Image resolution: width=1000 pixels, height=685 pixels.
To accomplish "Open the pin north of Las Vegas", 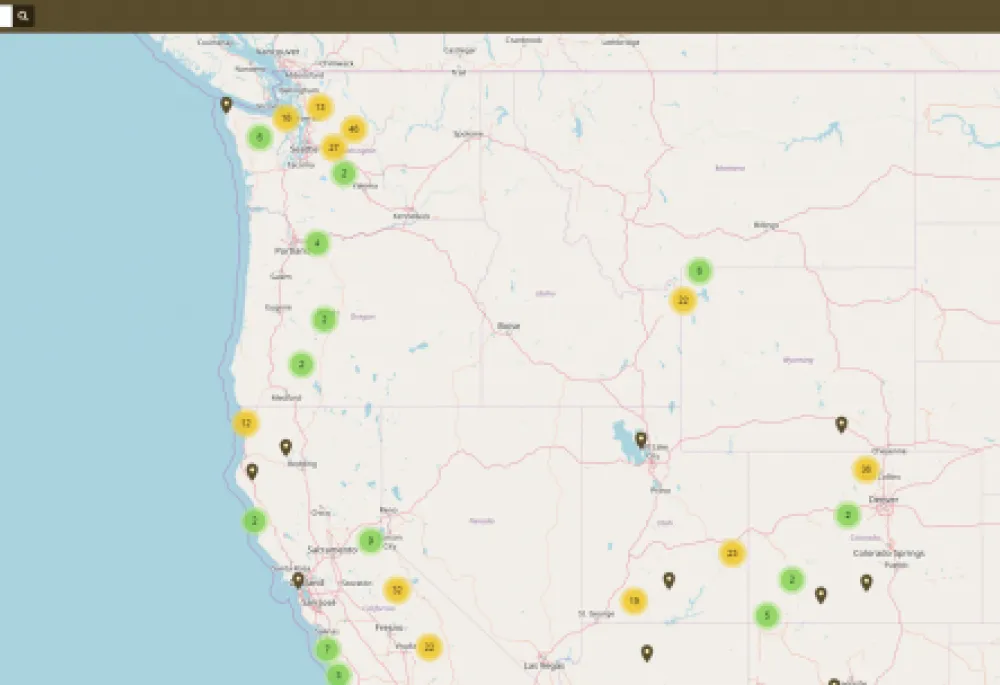I will (647, 652).
